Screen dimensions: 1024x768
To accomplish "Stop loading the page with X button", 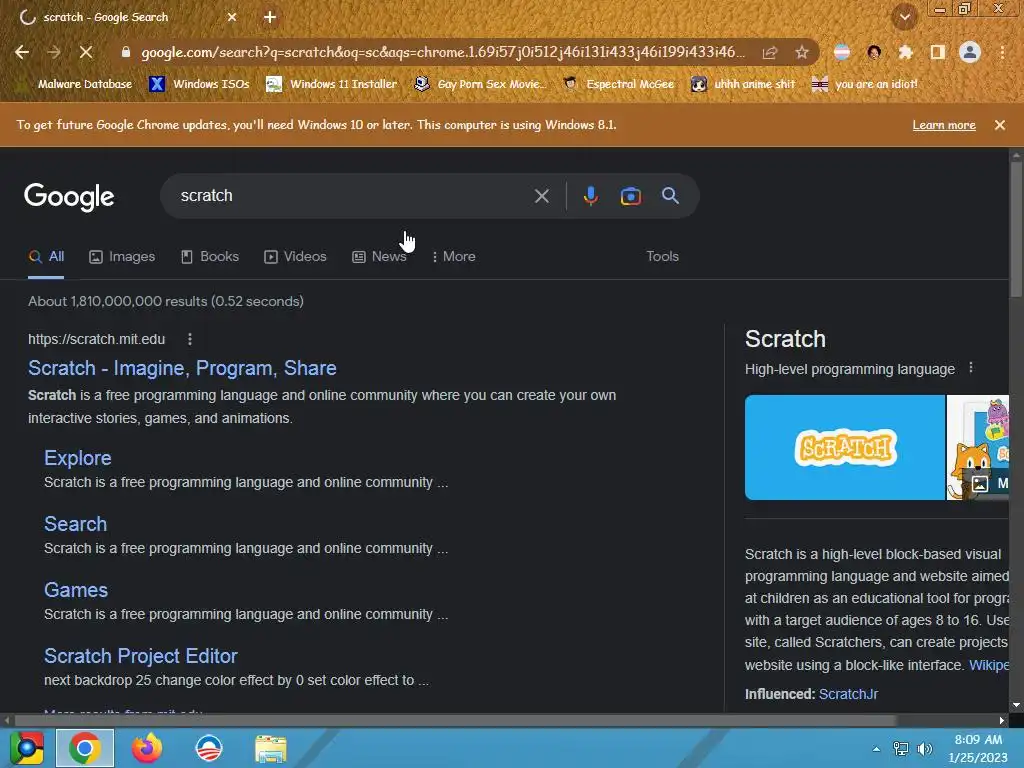I will (x=86, y=52).
